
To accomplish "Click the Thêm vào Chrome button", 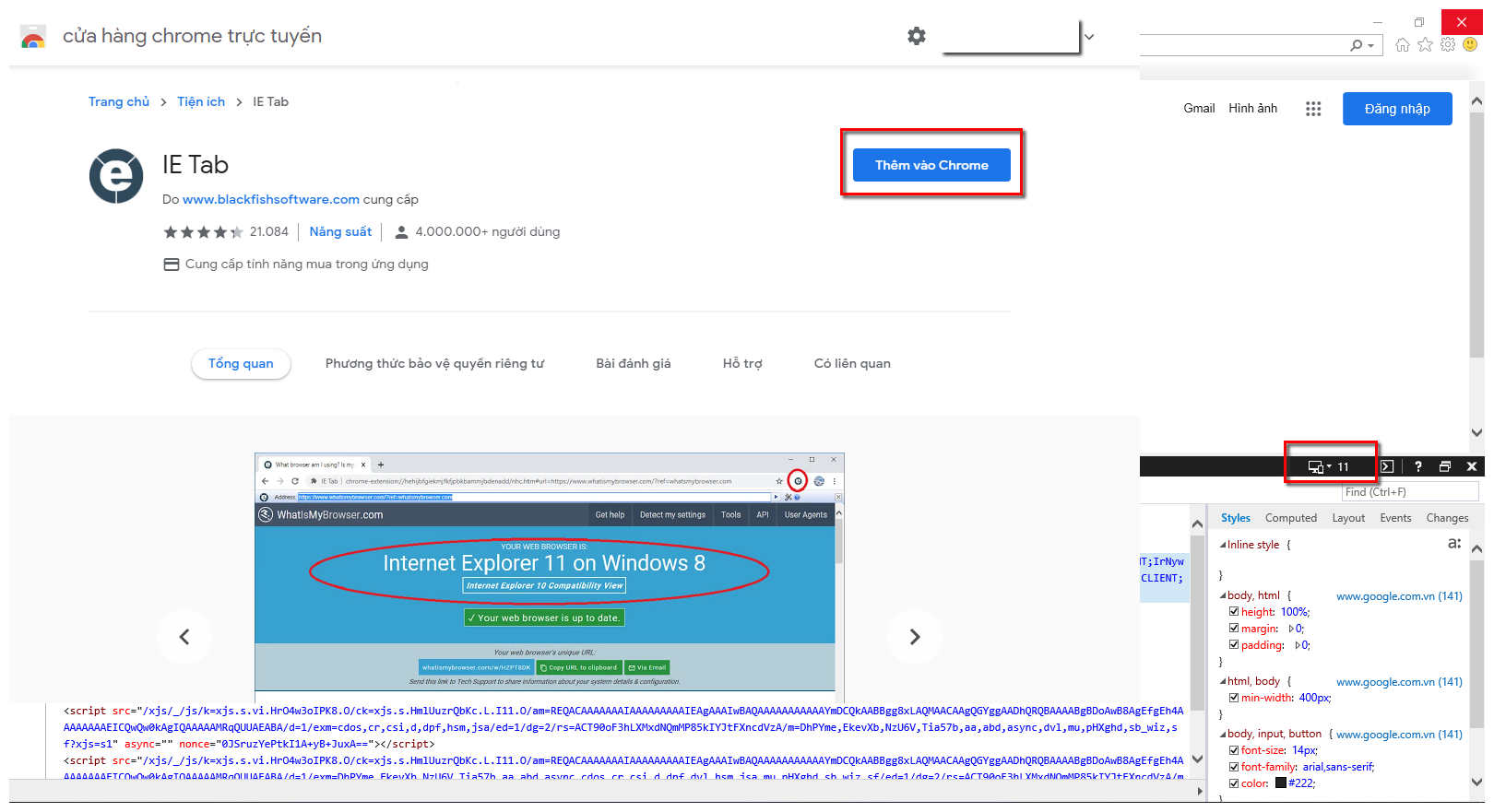I will tap(931, 165).
